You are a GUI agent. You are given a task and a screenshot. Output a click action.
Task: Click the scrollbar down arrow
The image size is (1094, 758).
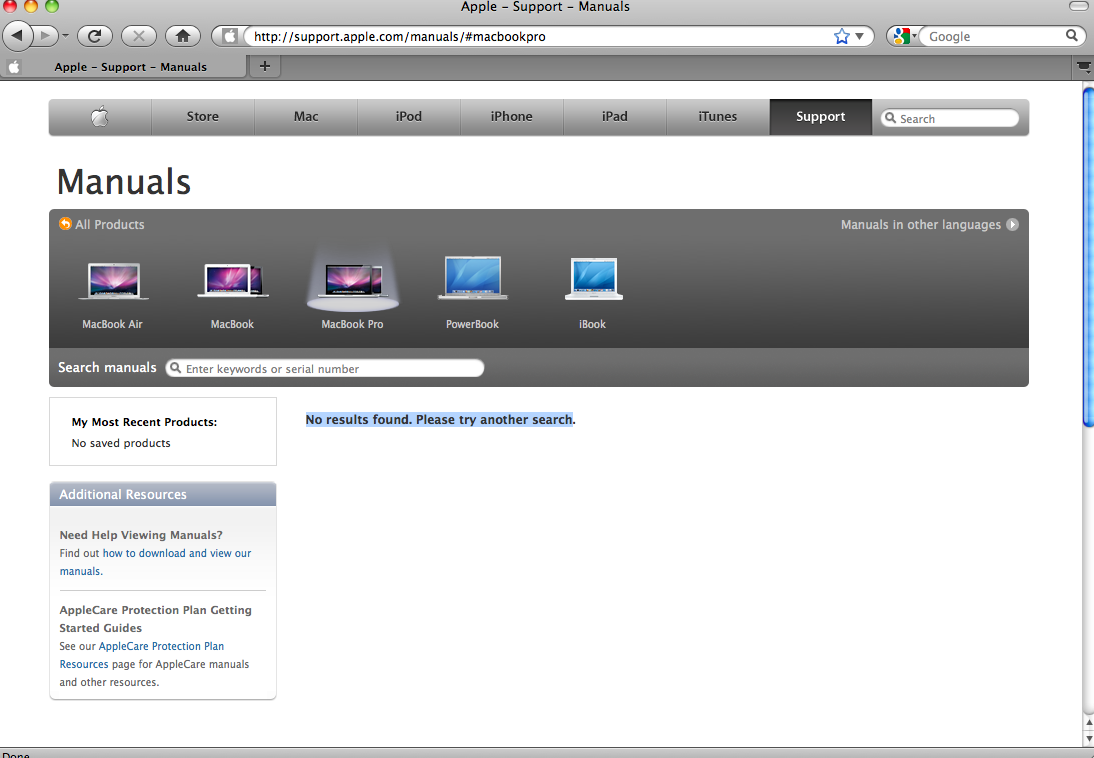pos(1088,738)
